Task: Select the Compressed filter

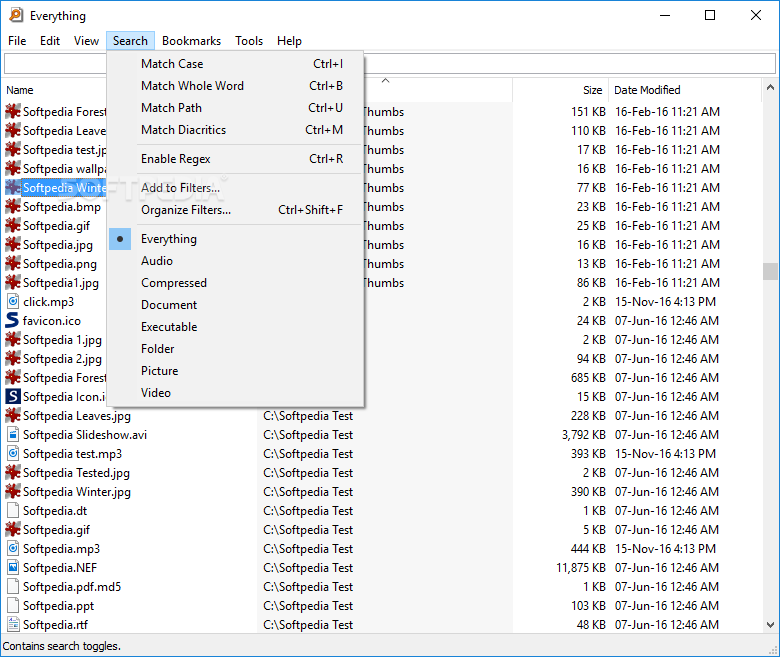Action: 235,282
